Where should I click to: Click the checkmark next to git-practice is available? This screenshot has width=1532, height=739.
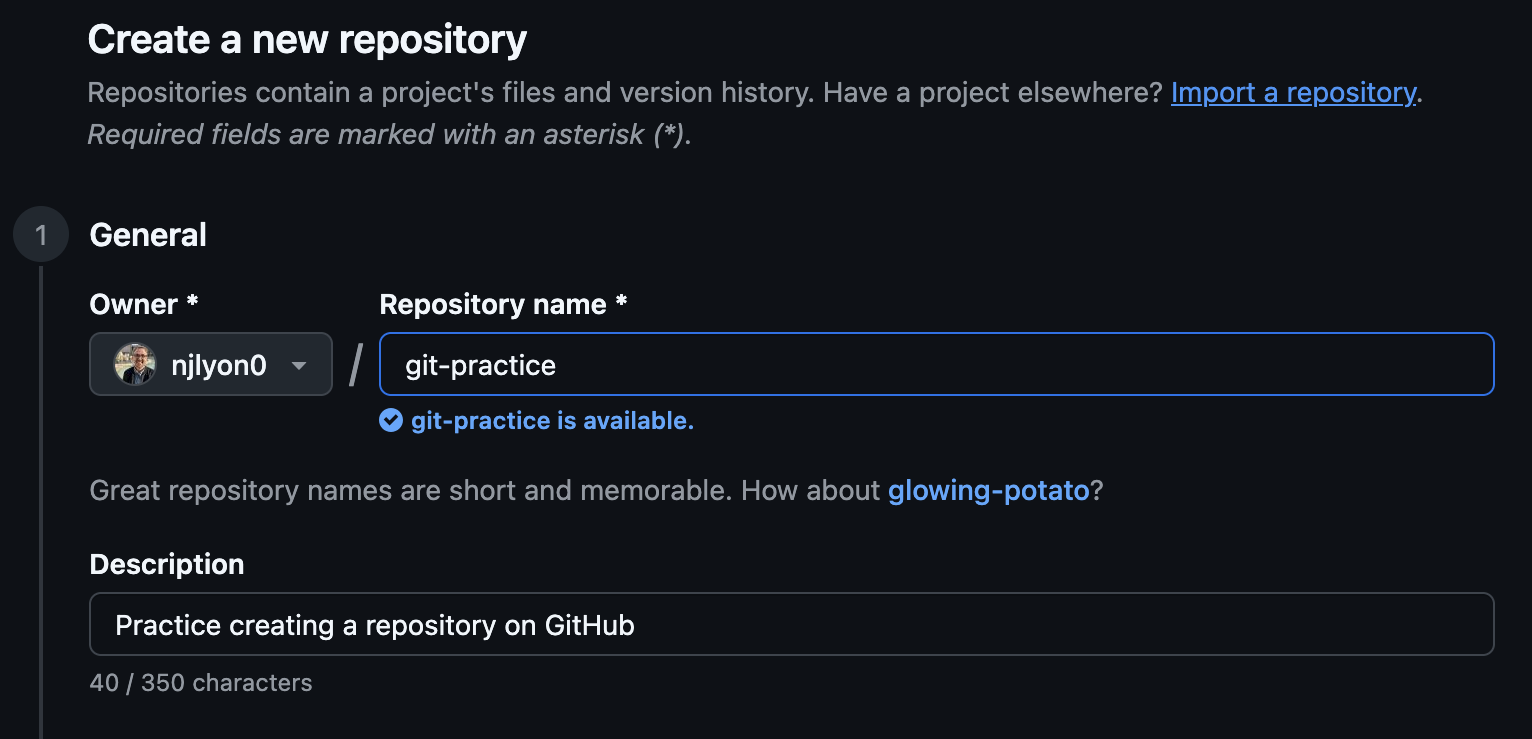390,420
